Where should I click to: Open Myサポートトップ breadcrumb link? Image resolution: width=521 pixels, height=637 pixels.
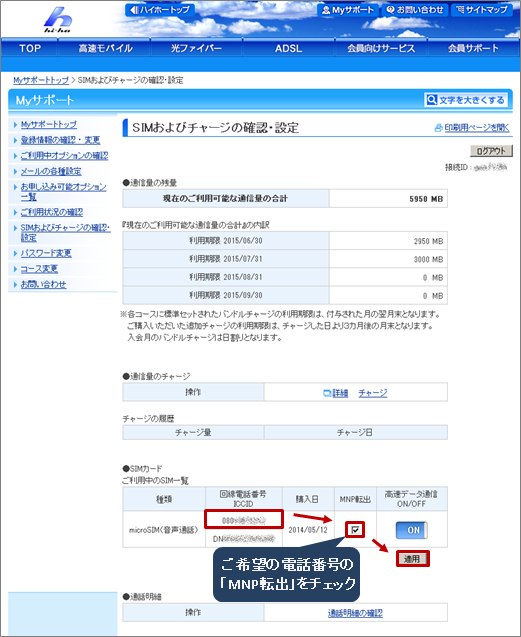[41, 80]
